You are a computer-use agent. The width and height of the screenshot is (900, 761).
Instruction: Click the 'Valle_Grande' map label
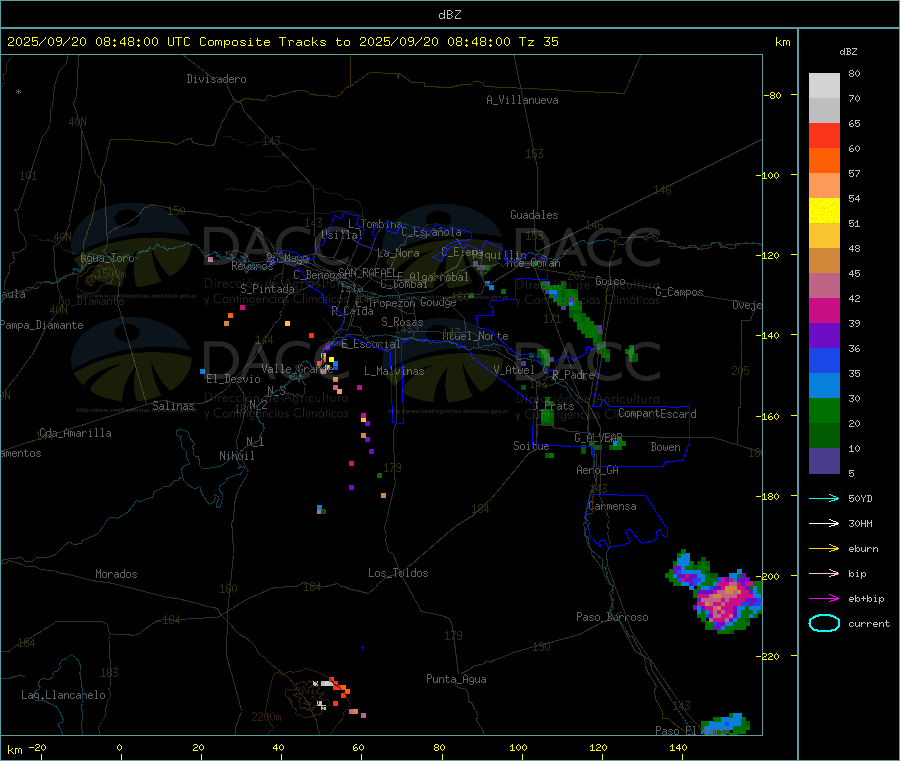tap(297, 369)
